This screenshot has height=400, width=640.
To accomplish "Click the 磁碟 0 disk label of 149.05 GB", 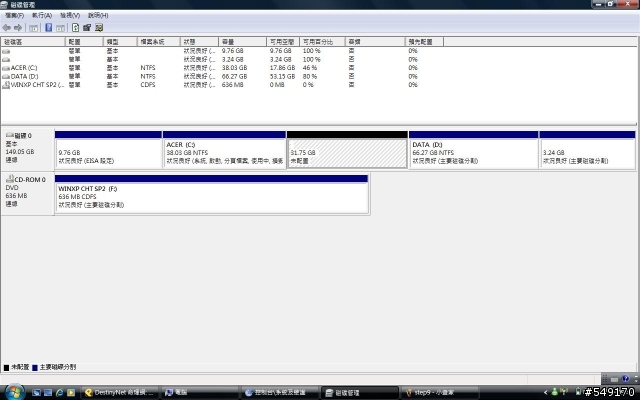I will click(27, 148).
